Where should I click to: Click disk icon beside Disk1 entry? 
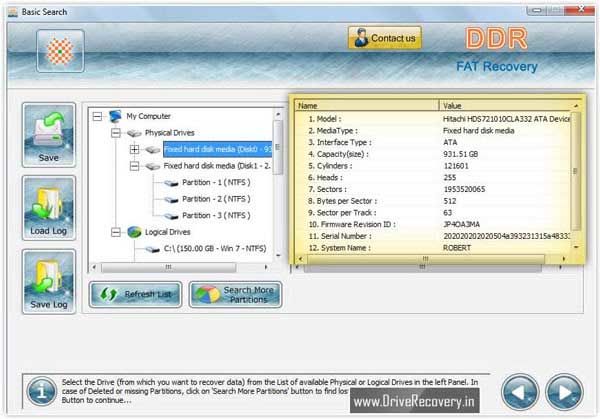(x=153, y=166)
